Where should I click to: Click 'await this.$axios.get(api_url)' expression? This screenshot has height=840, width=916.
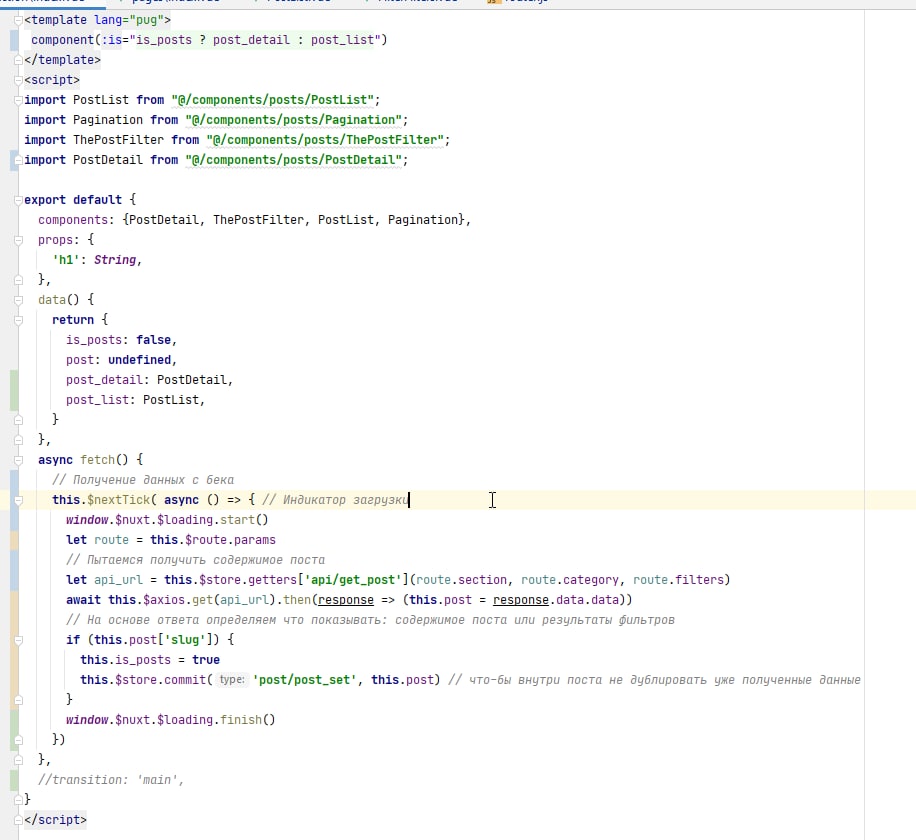171,600
